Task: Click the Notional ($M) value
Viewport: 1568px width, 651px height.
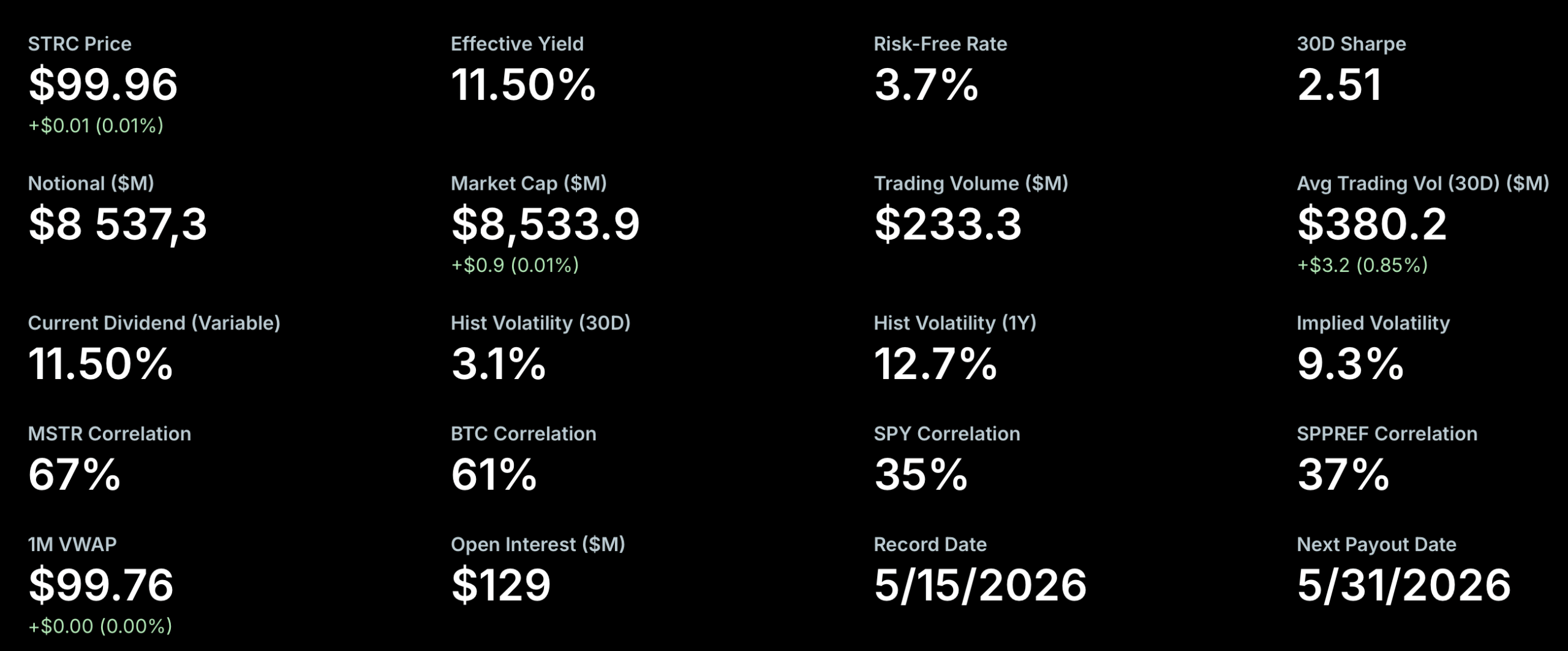Action: pyautogui.click(x=118, y=225)
